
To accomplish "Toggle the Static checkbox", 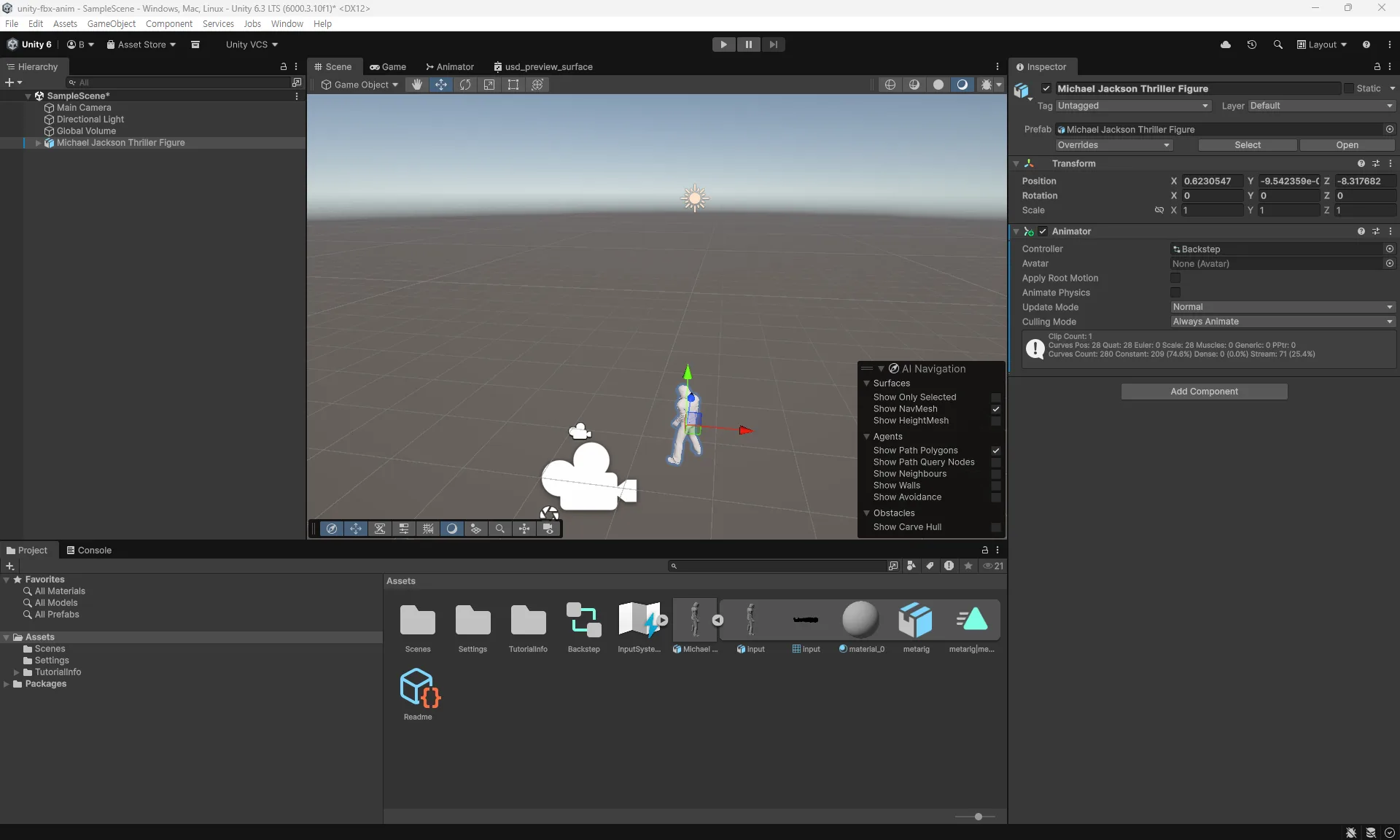I will [1349, 88].
